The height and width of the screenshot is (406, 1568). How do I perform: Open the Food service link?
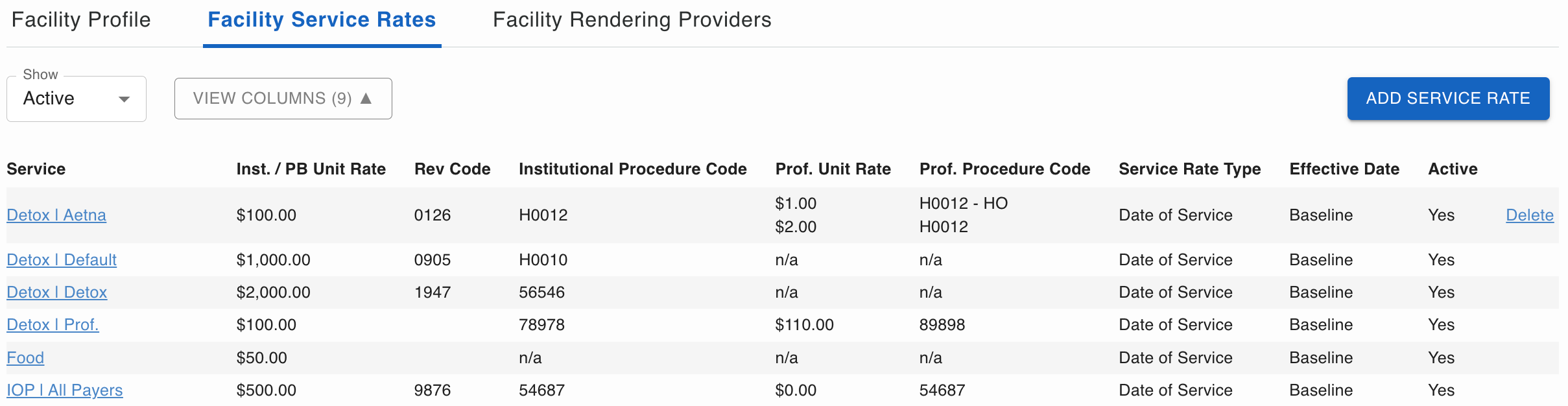(x=25, y=358)
